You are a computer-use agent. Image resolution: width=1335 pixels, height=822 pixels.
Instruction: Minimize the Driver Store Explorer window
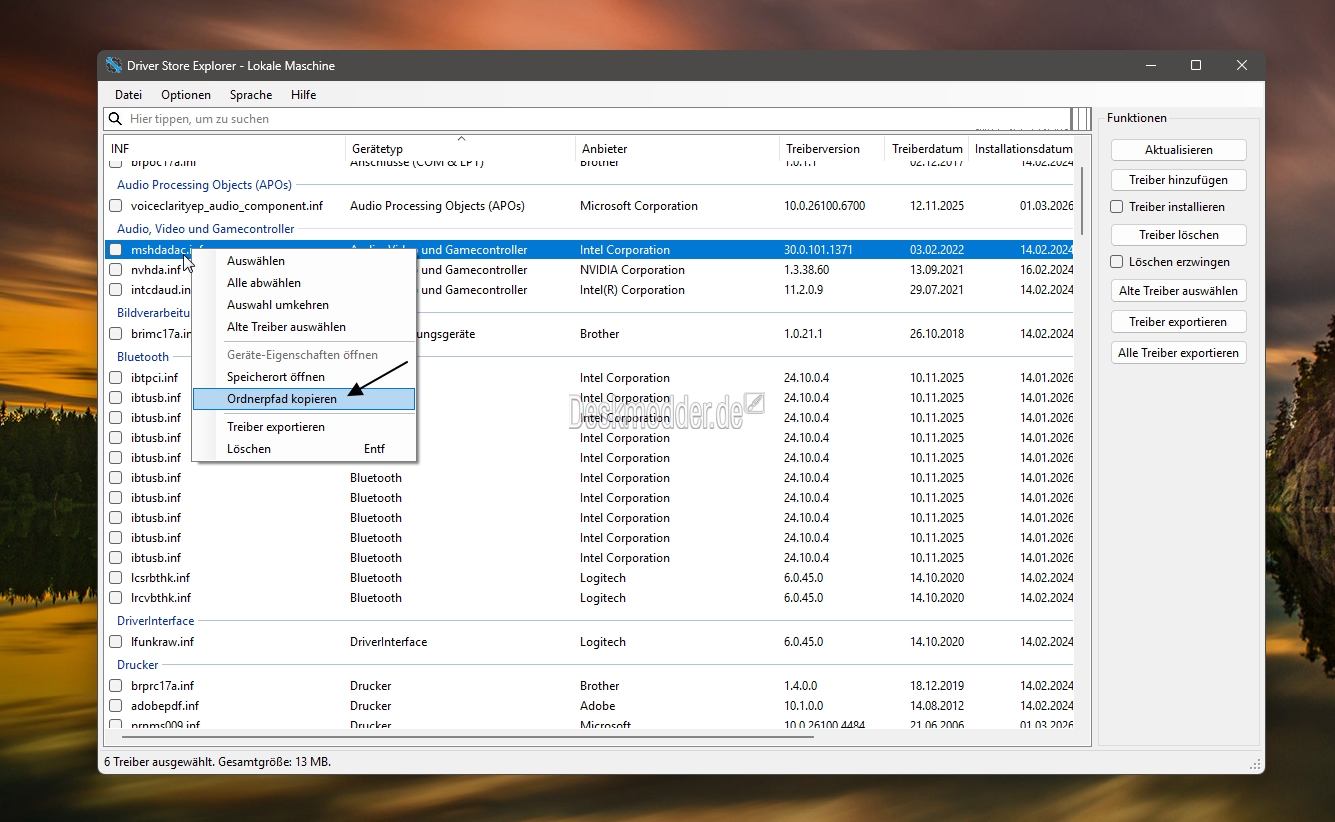1149,66
